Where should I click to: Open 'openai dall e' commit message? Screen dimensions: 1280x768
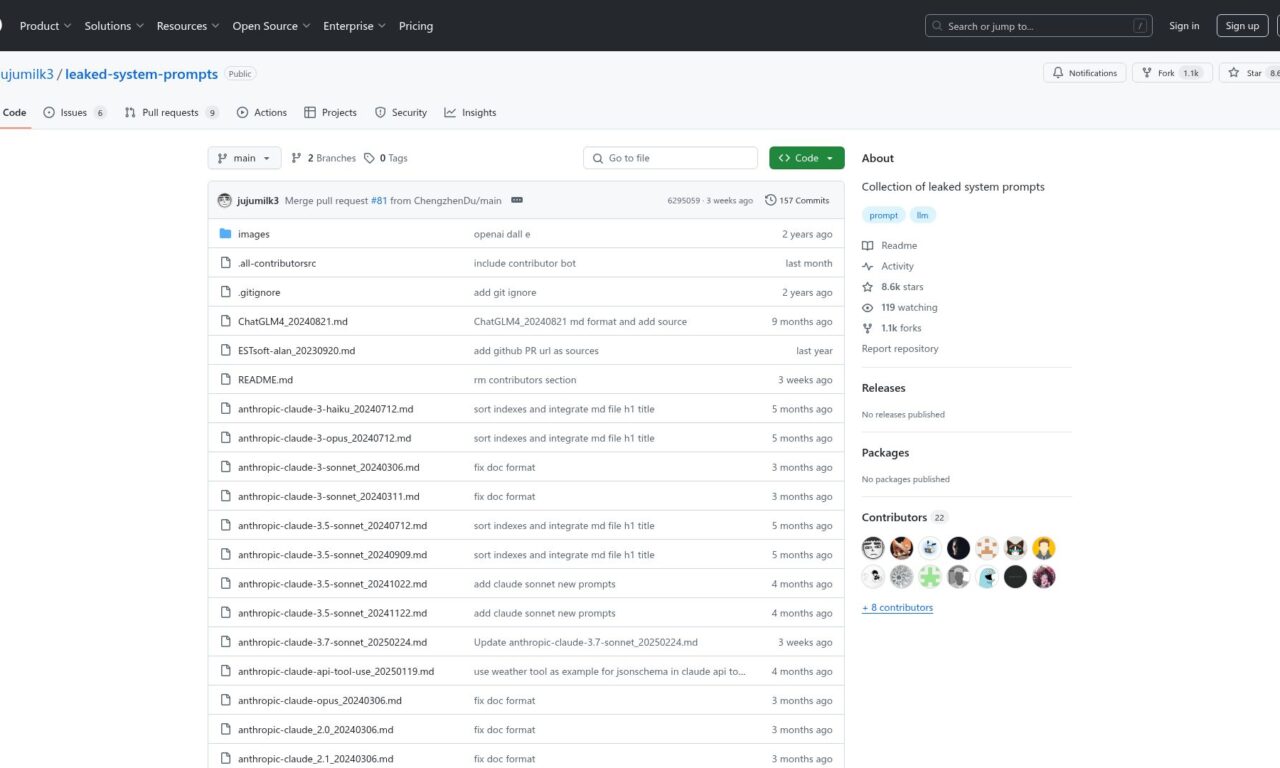(x=502, y=234)
